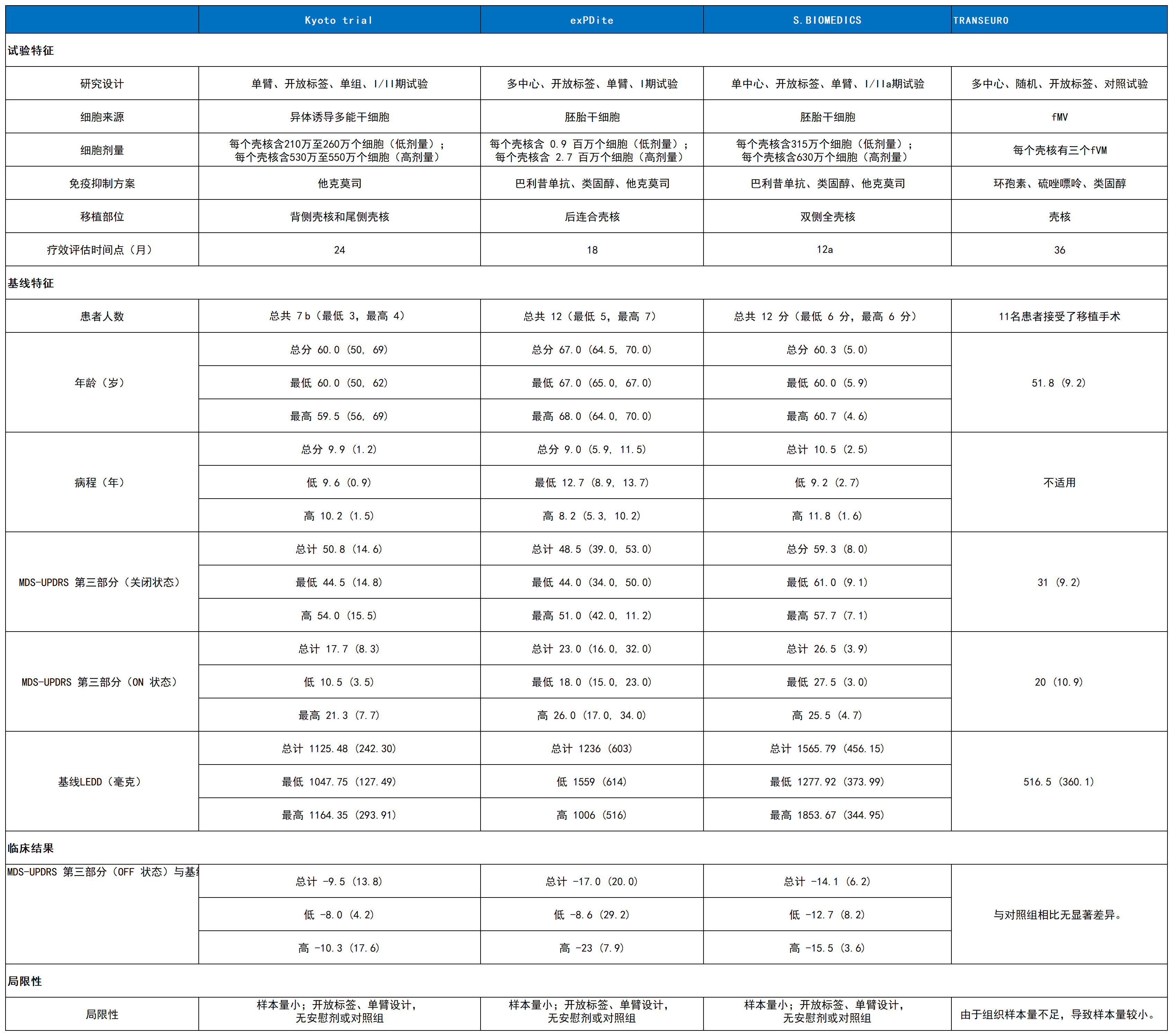Select the 516.5 (360.1) cell
1173x1036 pixels.
tap(1059, 782)
